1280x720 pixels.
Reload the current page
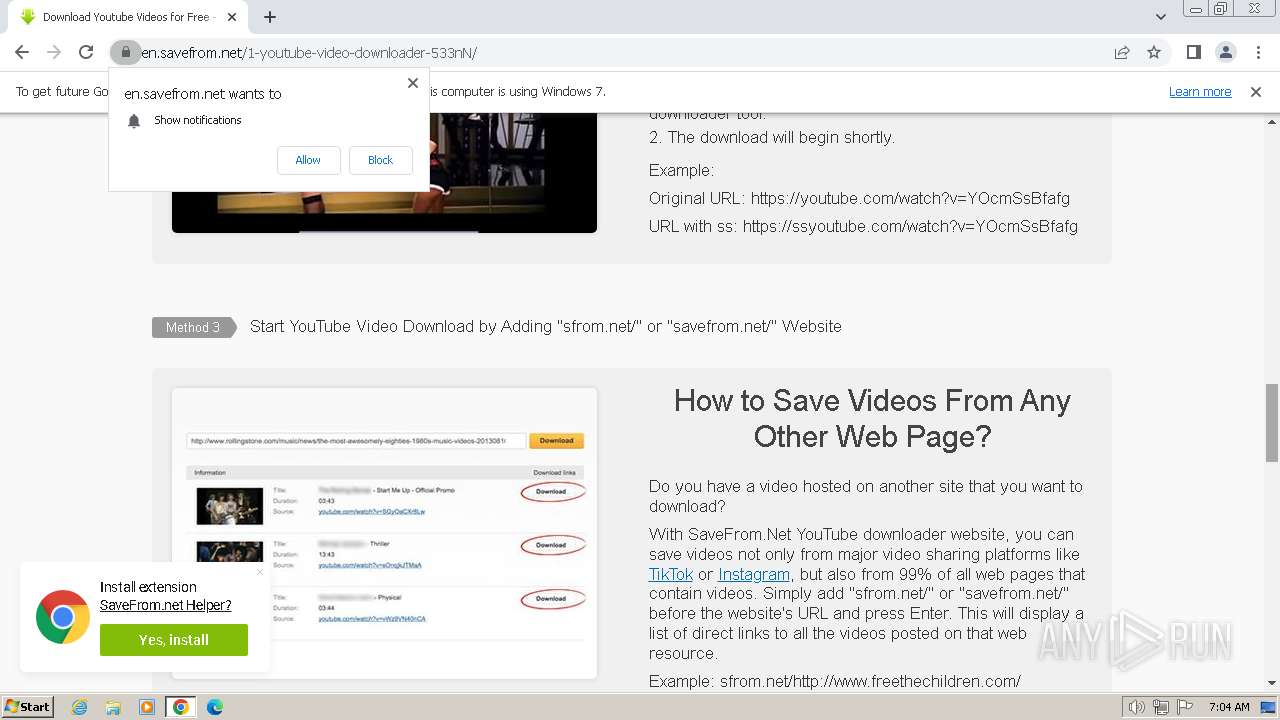point(86,52)
